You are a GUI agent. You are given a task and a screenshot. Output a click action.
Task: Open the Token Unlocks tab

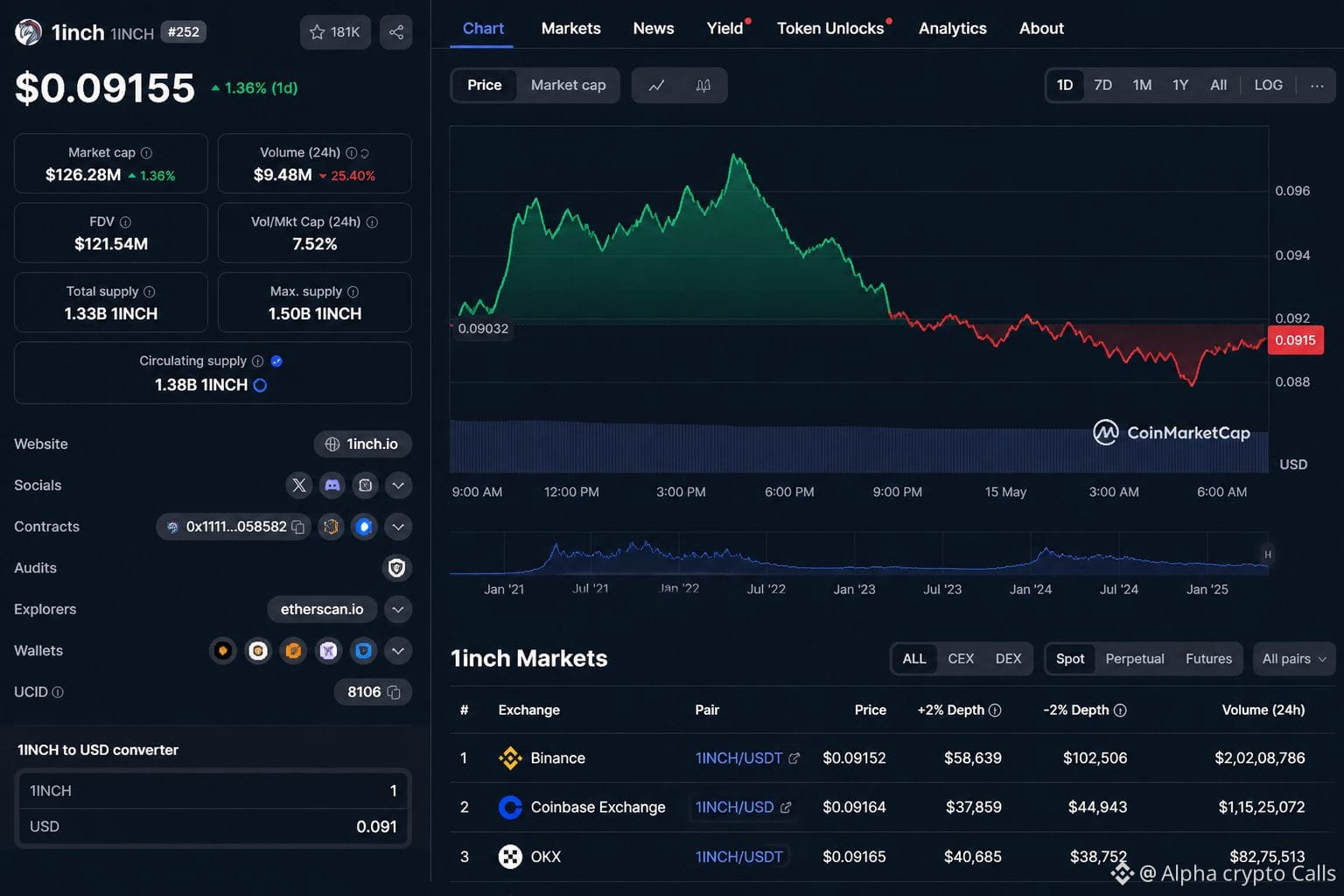[830, 29]
